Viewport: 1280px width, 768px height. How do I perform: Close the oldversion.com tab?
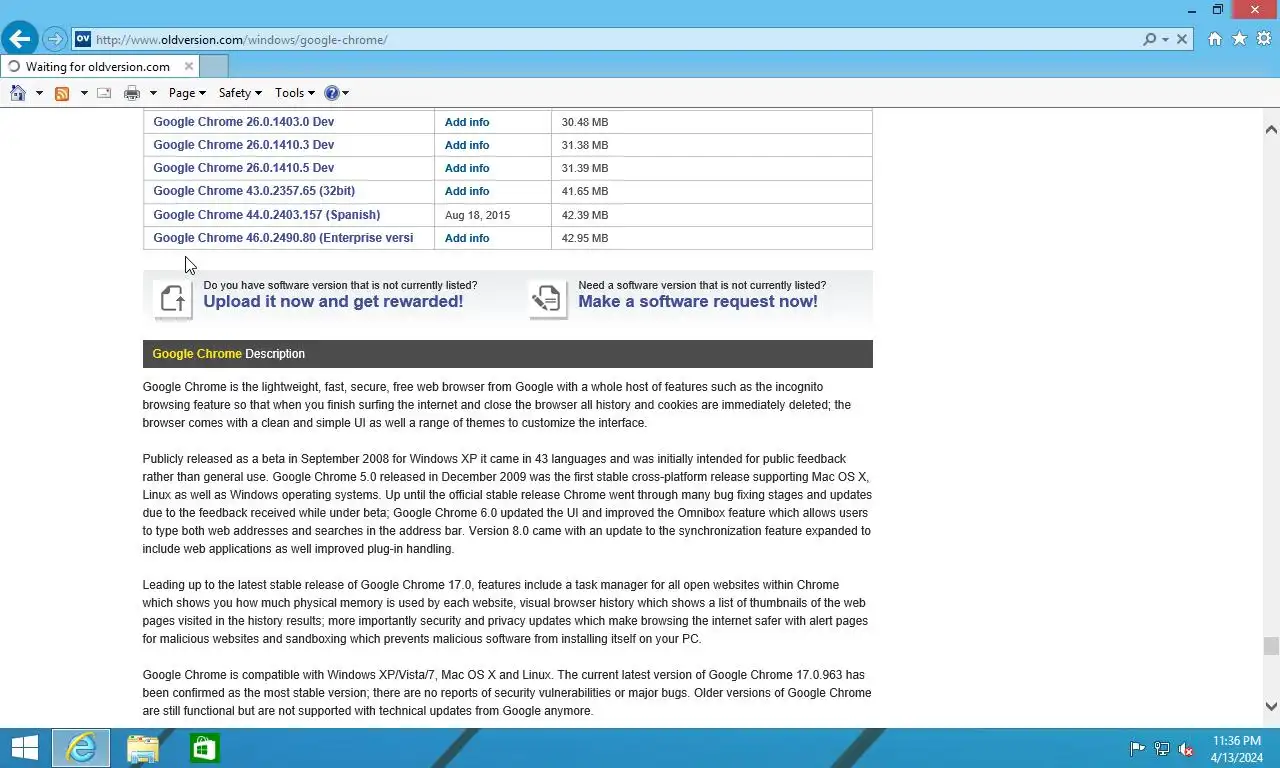click(189, 67)
